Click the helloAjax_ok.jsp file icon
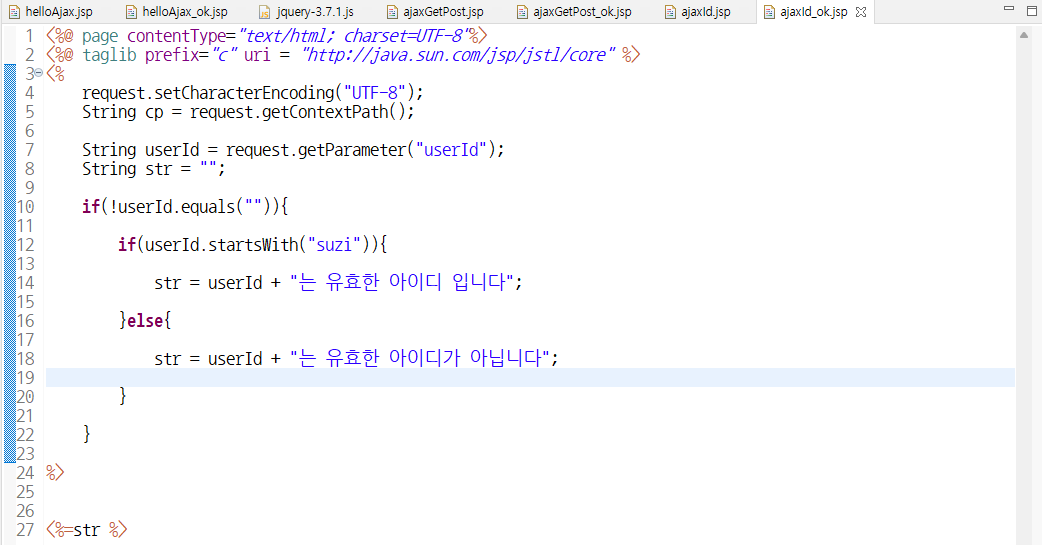Image resolution: width=1042 pixels, height=545 pixels. [132, 12]
